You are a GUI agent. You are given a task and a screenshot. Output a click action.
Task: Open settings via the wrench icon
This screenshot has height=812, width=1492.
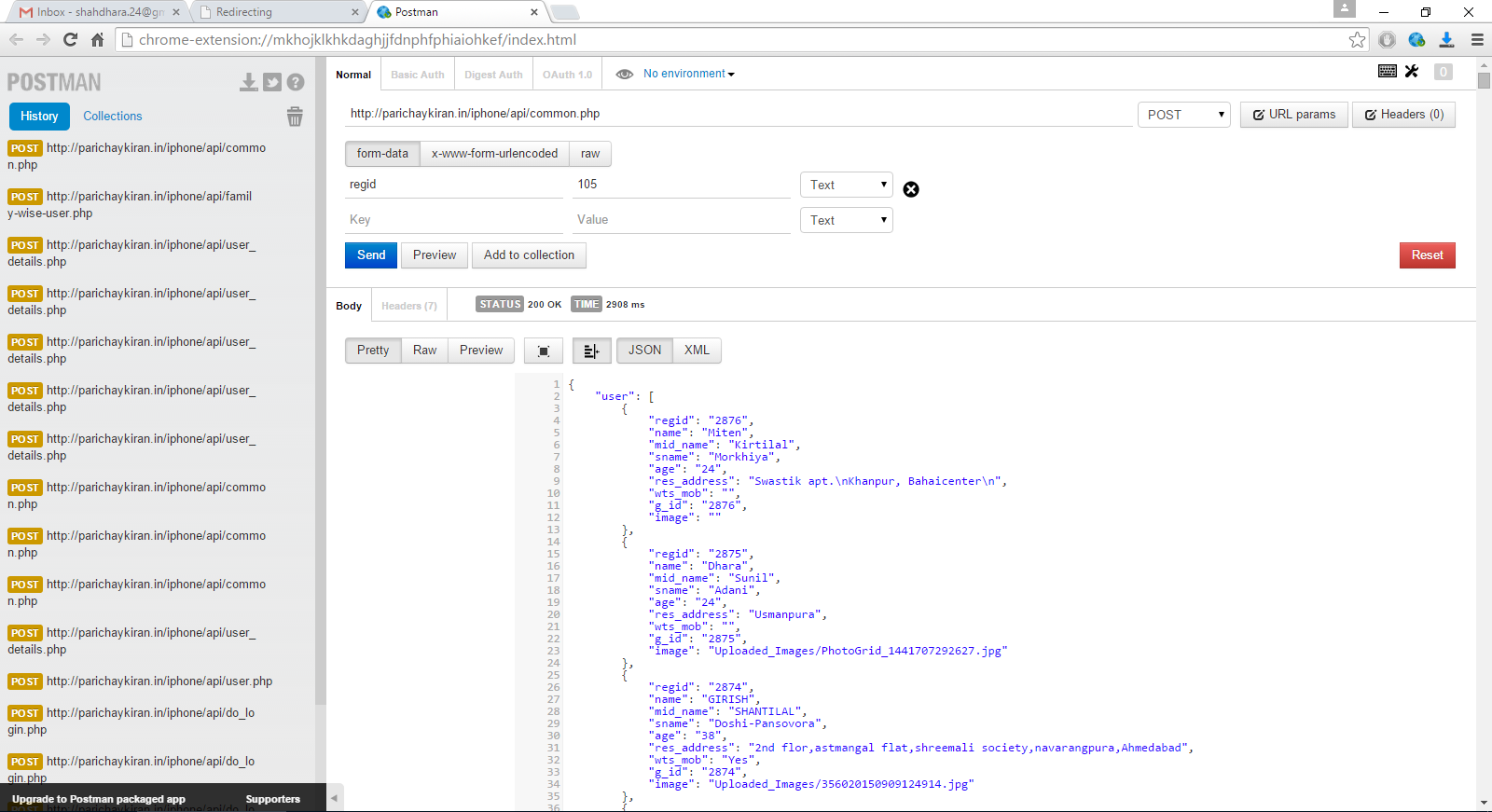[x=1412, y=72]
